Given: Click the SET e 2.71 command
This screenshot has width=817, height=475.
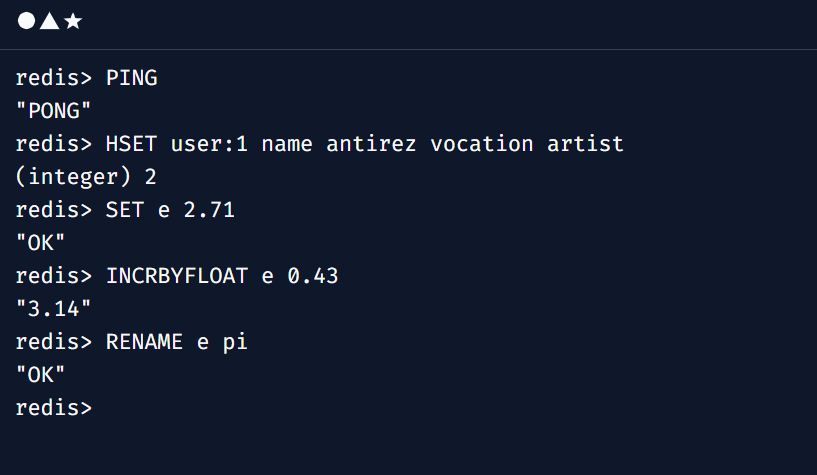Looking at the screenshot, I should (170, 210).
